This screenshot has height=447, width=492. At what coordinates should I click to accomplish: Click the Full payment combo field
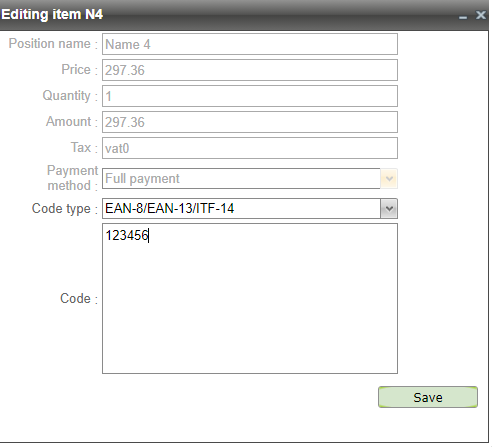coord(241,179)
